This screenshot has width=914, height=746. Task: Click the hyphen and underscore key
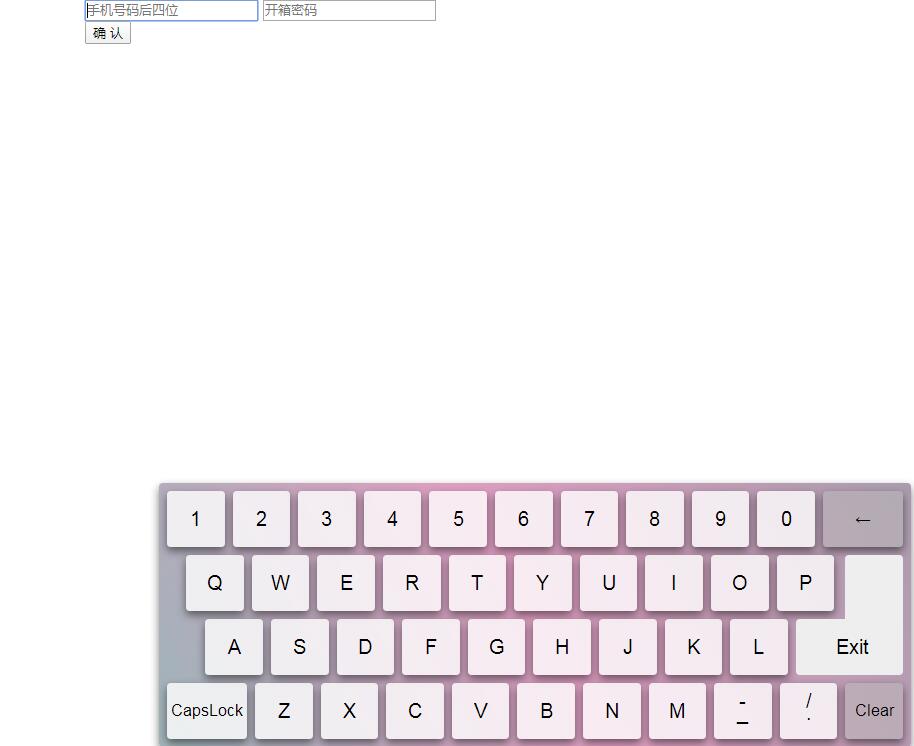click(x=743, y=711)
